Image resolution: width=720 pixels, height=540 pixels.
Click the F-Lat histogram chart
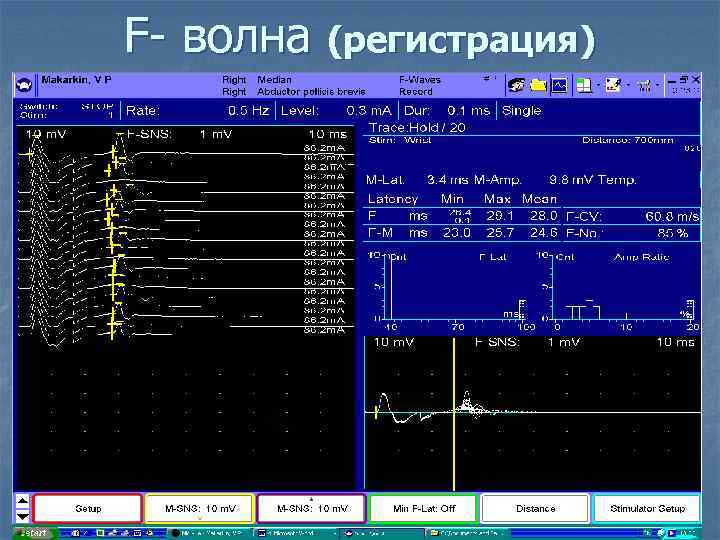tap(450, 291)
